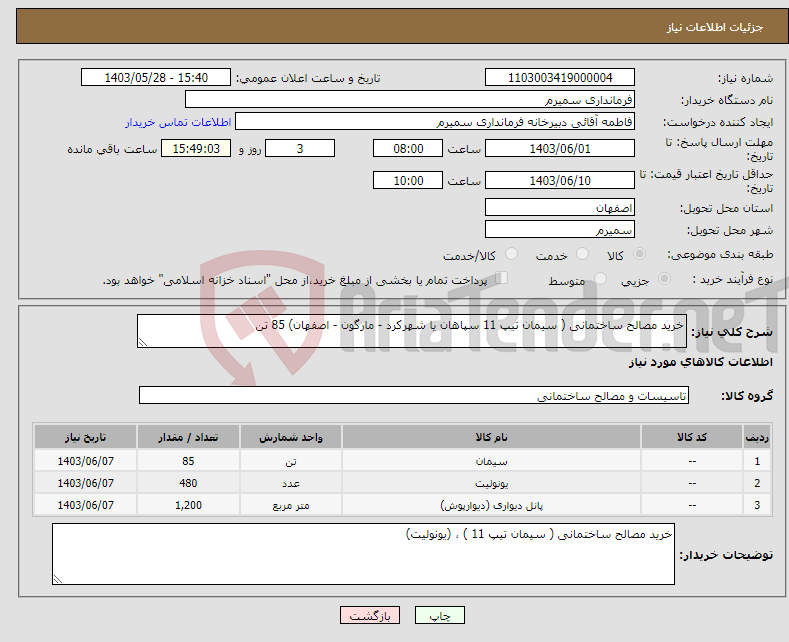This screenshot has height=642, width=789.
Task: Click the requester field فاطمه آقائی
Action: 435,122
